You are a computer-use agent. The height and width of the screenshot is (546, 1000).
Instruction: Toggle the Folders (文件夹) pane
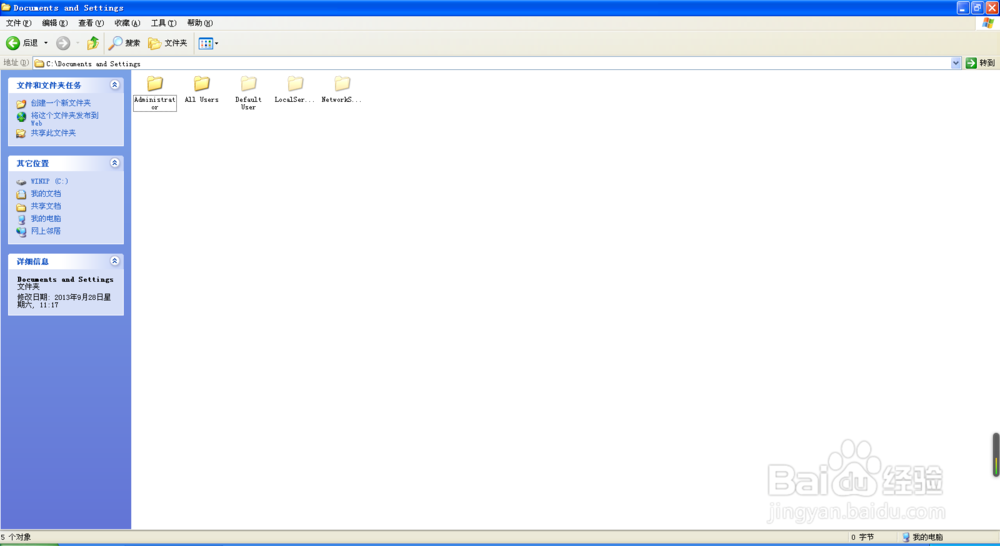(x=168, y=43)
